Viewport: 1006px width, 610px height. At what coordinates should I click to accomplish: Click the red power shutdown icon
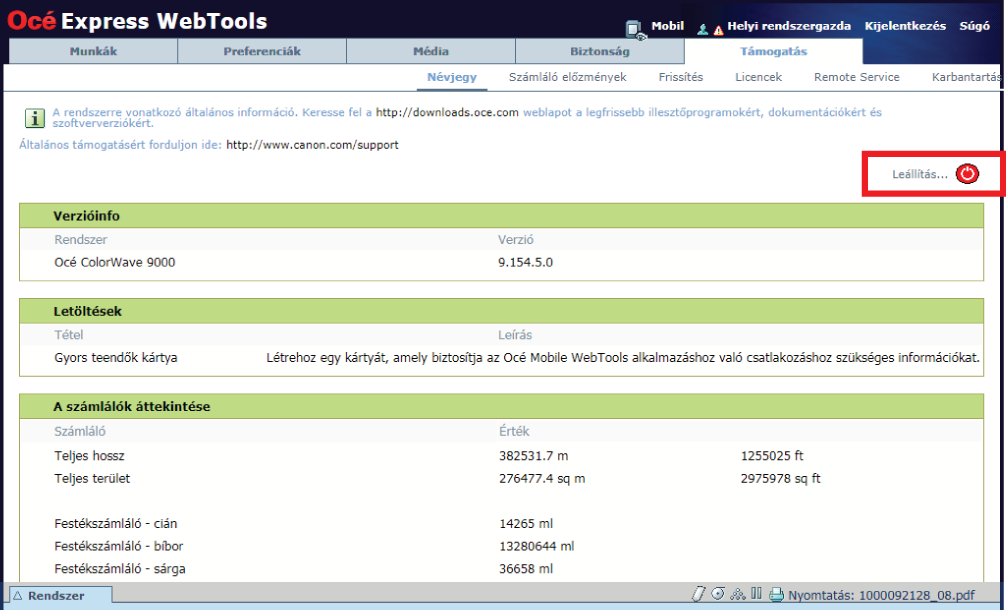click(967, 174)
